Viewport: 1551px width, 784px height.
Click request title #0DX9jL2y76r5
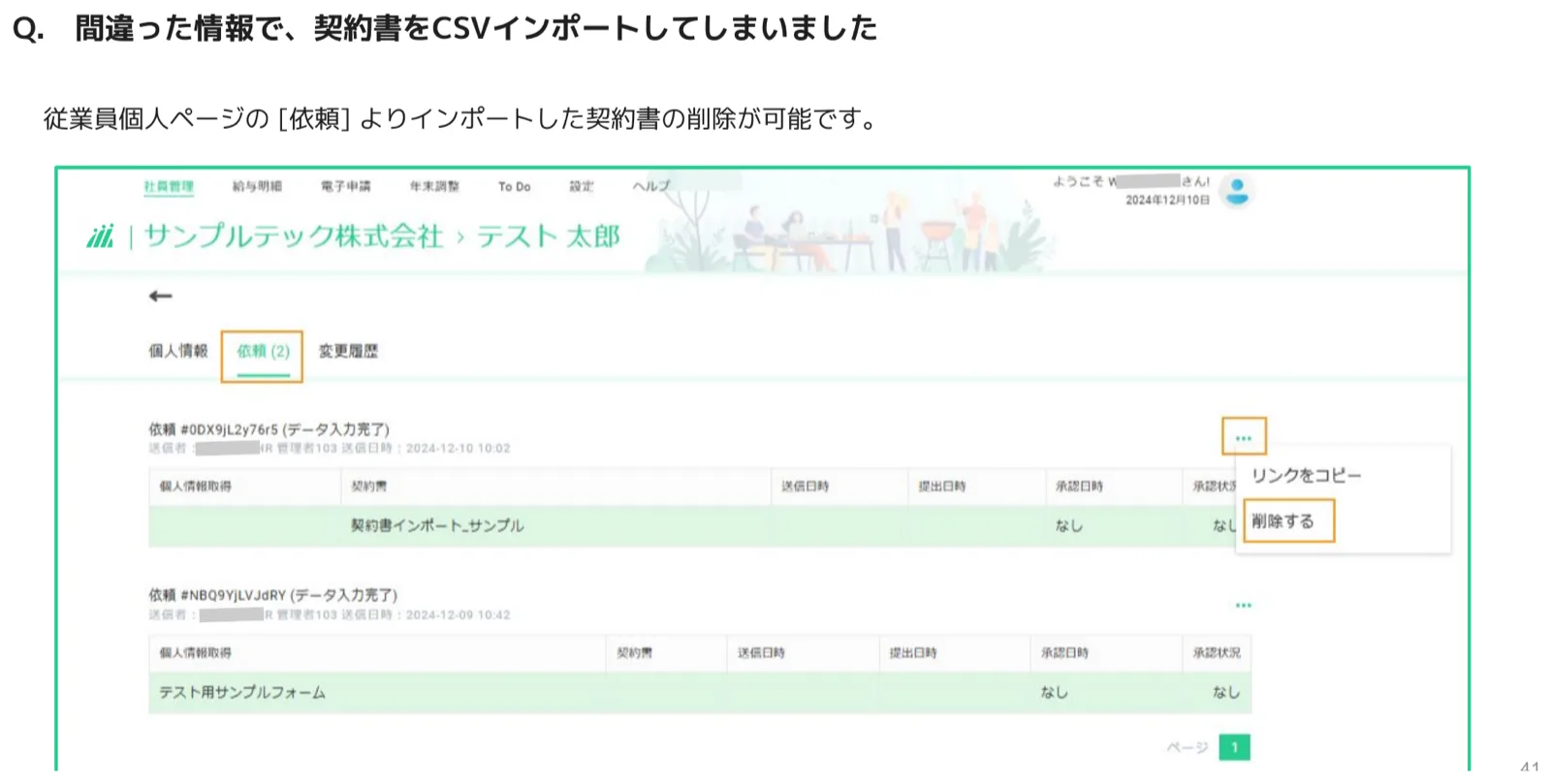(269, 429)
